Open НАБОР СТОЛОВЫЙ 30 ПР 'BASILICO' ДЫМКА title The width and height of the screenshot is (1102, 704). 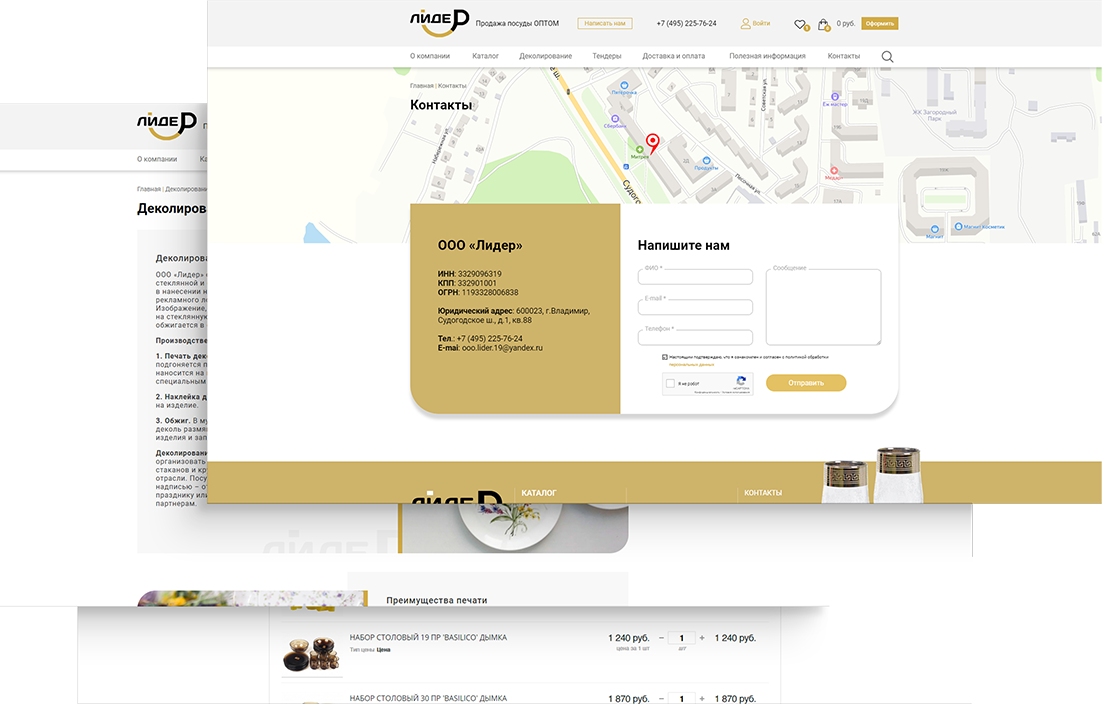coord(428,698)
